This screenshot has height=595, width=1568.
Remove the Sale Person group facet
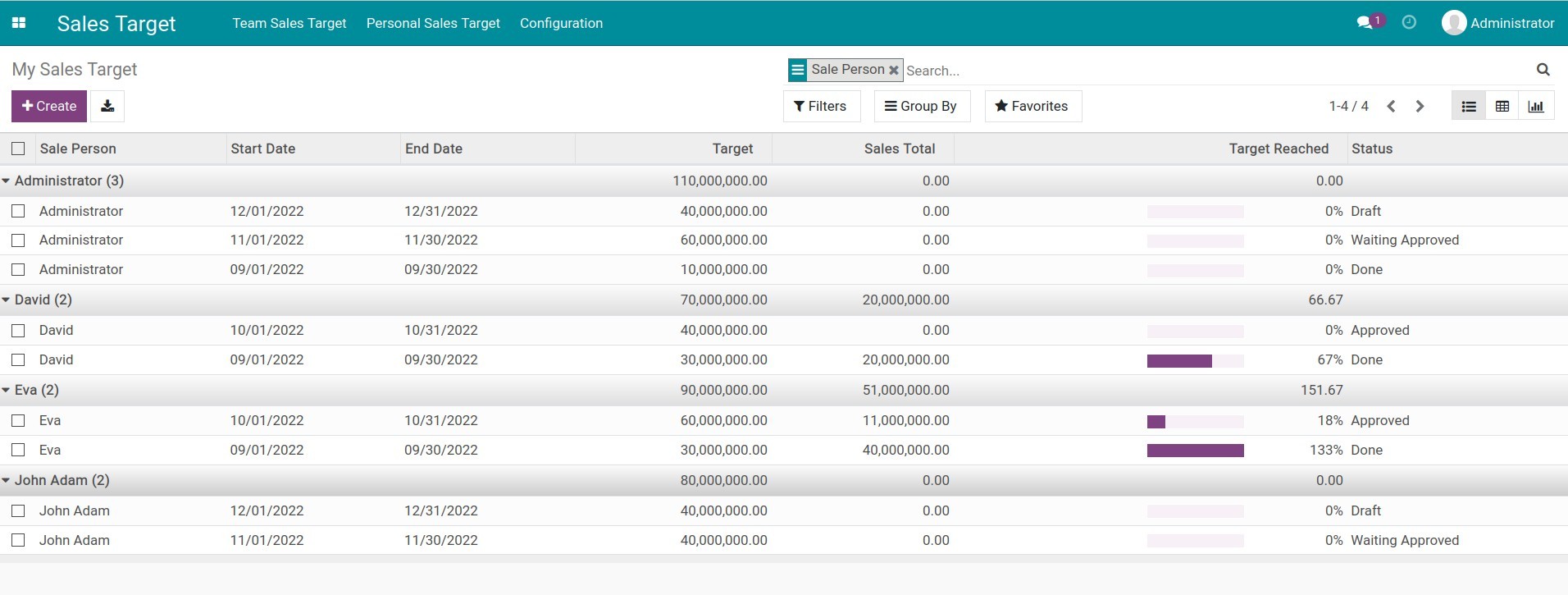click(894, 71)
